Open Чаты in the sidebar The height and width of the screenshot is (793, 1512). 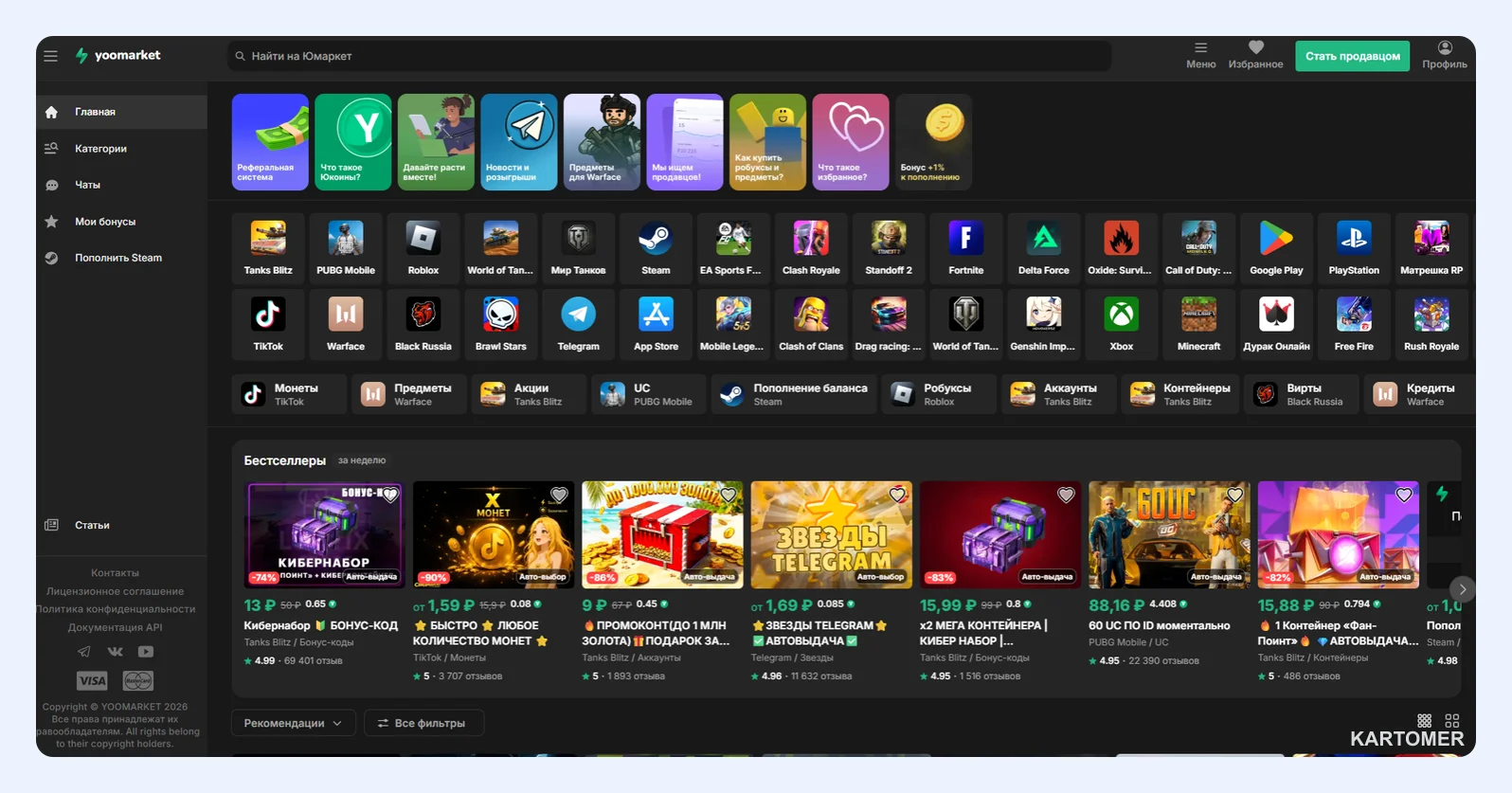(x=121, y=185)
